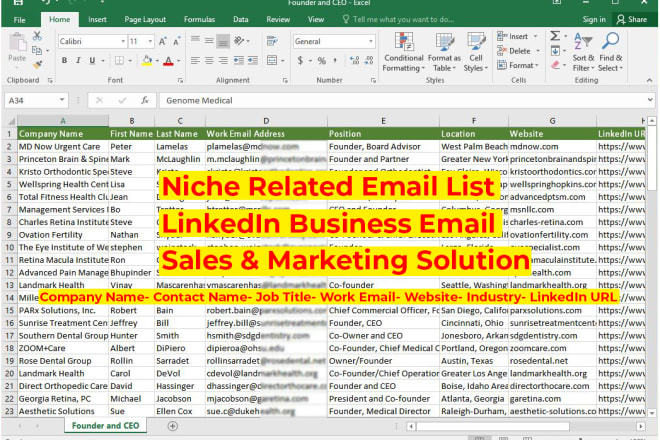Click the Format Painter brush icon

pyautogui.click(x=37, y=64)
